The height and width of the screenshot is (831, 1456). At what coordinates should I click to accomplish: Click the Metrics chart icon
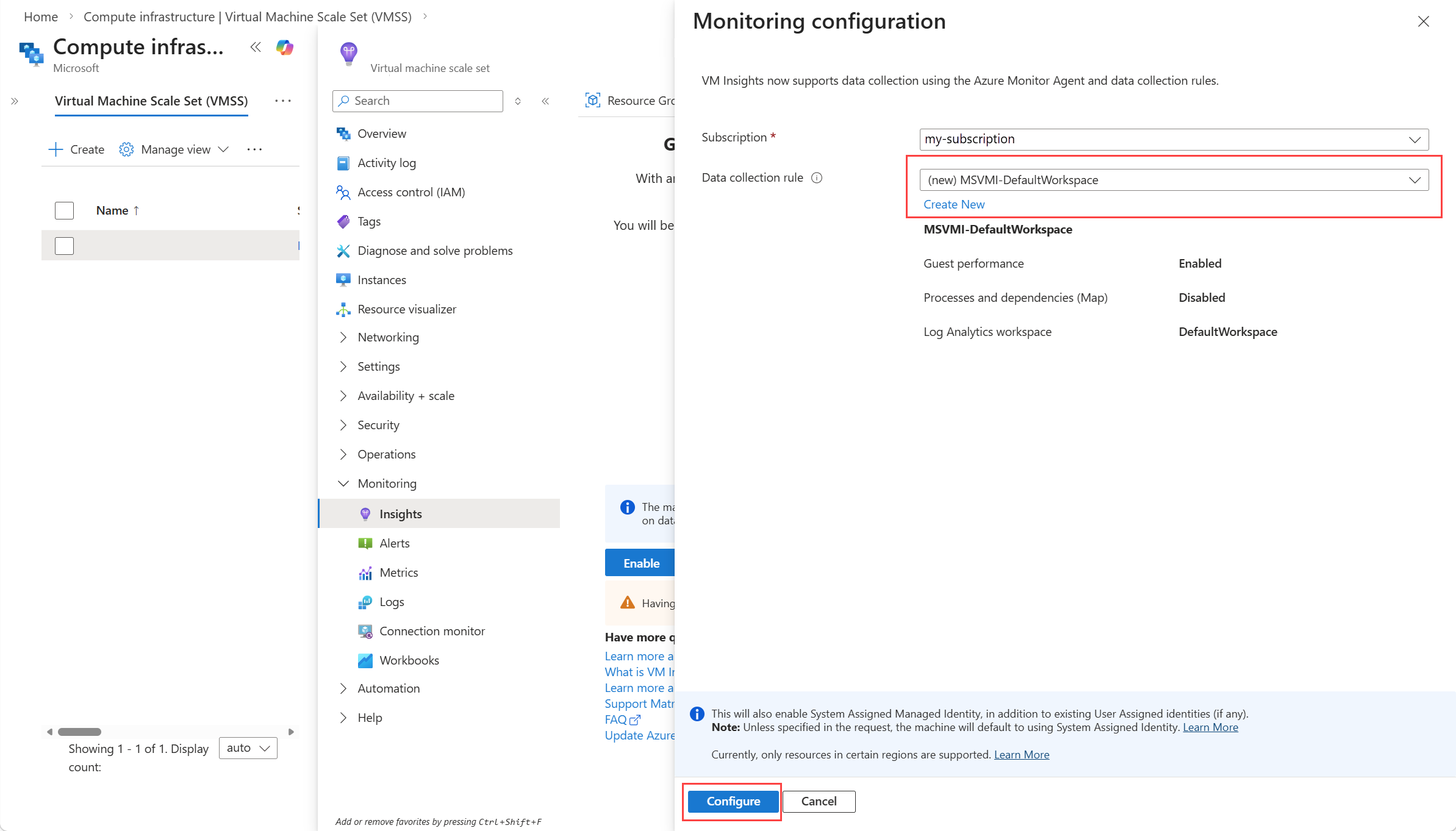pos(365,572)
